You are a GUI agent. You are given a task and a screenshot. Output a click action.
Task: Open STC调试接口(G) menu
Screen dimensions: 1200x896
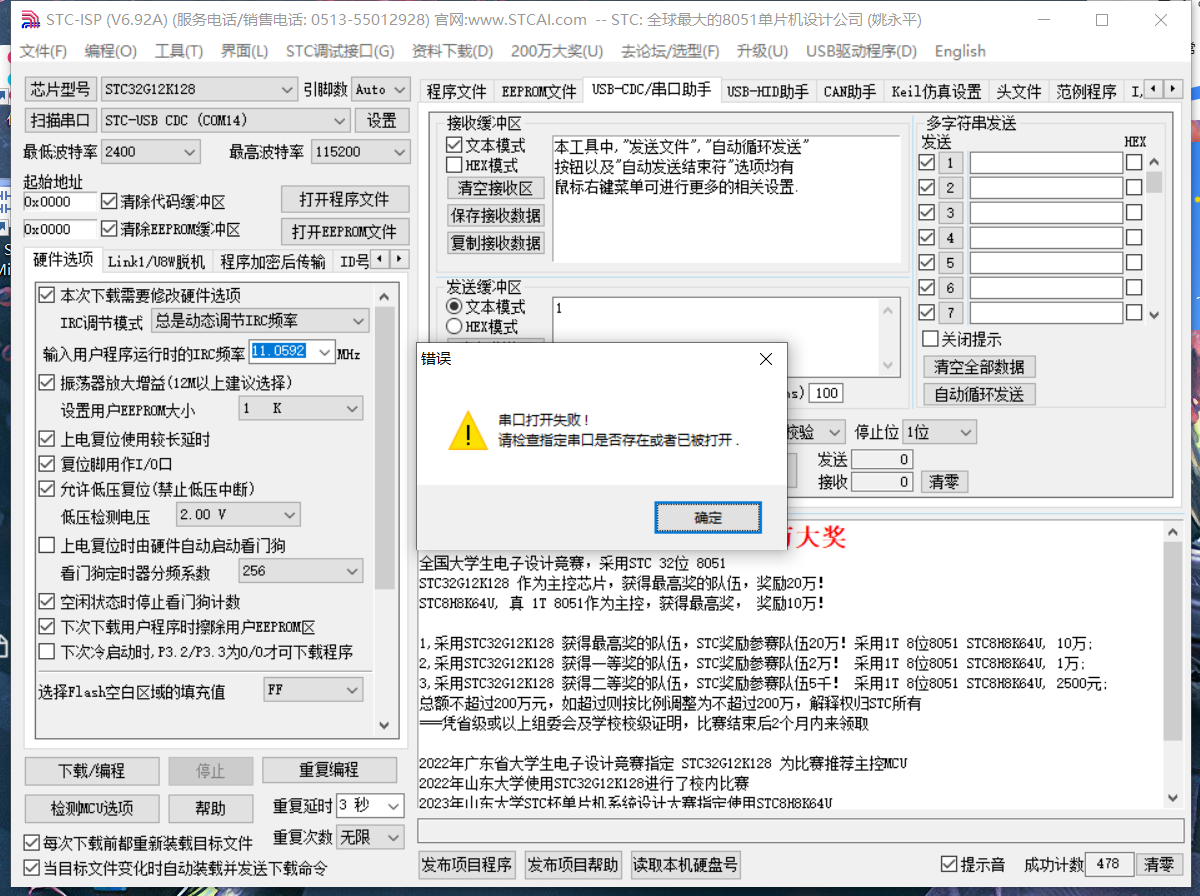(x=340, y=51)
